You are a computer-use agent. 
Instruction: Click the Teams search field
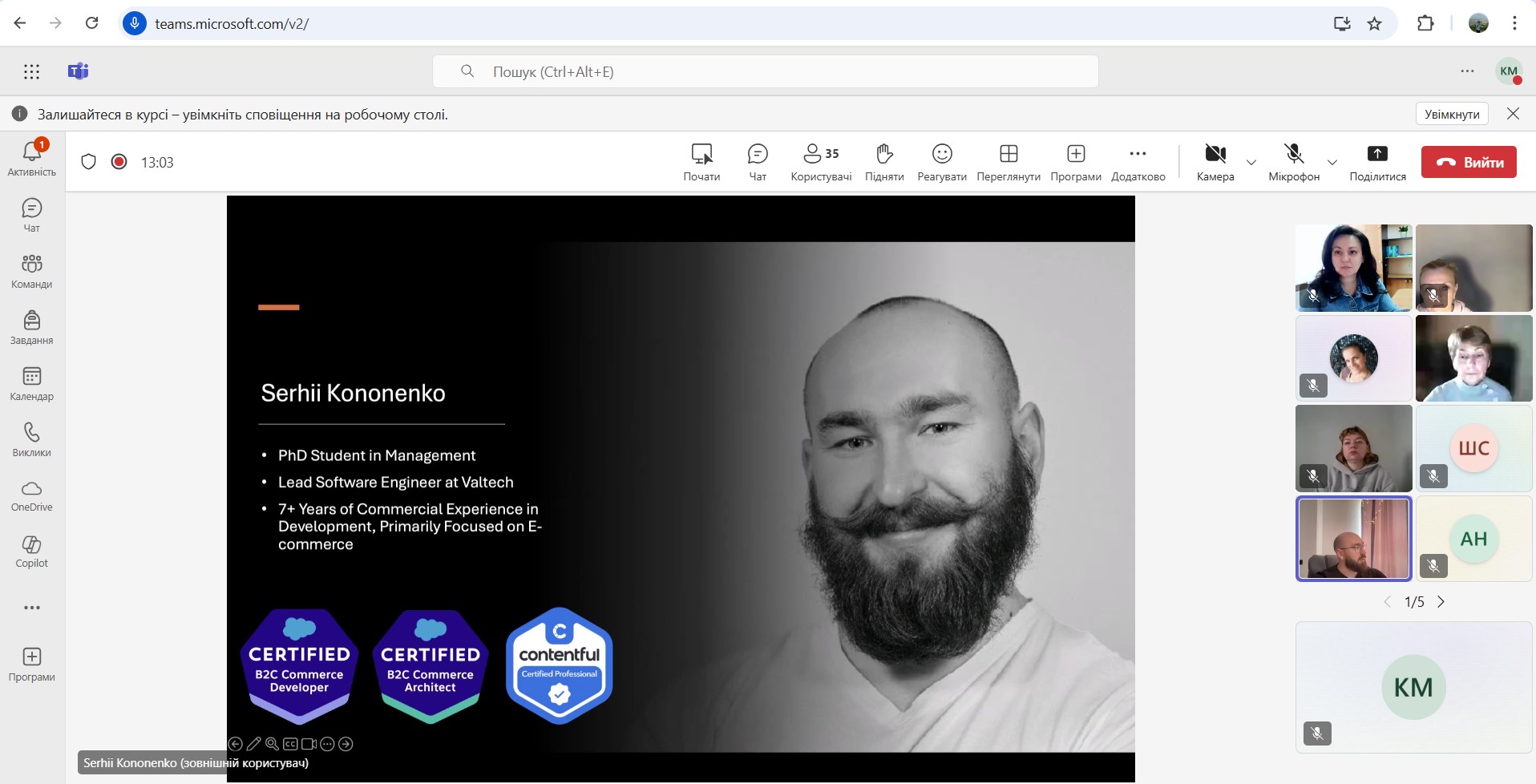[766, 72]
